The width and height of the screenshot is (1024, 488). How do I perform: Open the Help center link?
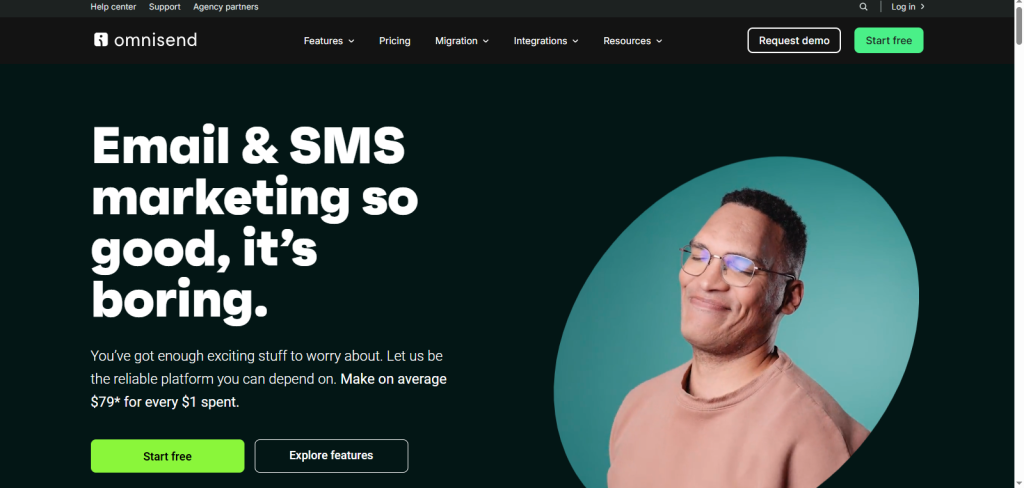coord(114,7)
